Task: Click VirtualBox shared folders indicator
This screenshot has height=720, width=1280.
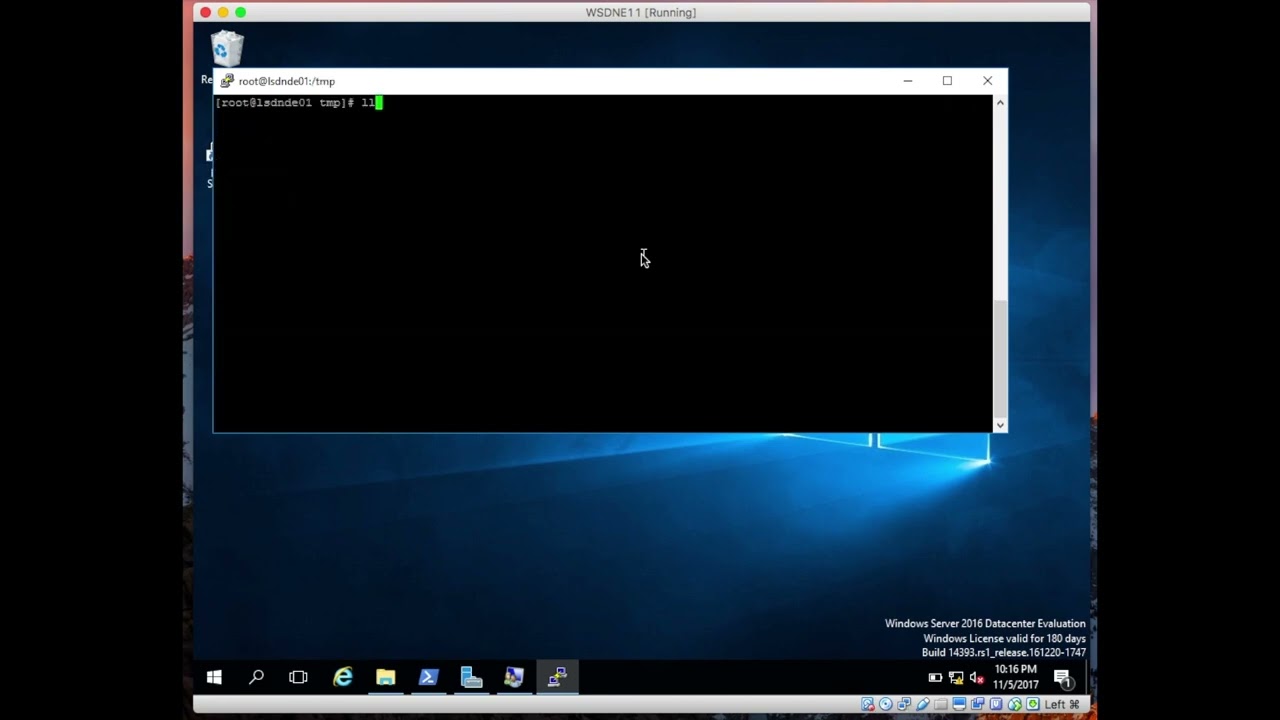Action: point(941,704)
